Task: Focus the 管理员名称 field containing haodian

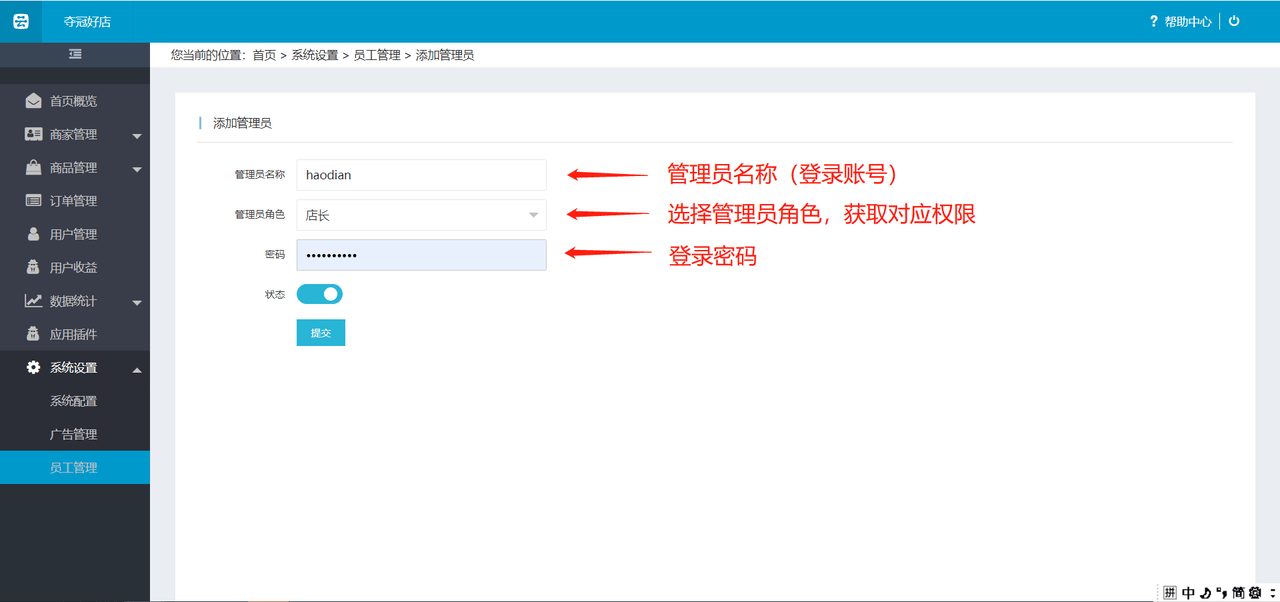Action: [422, 175]
